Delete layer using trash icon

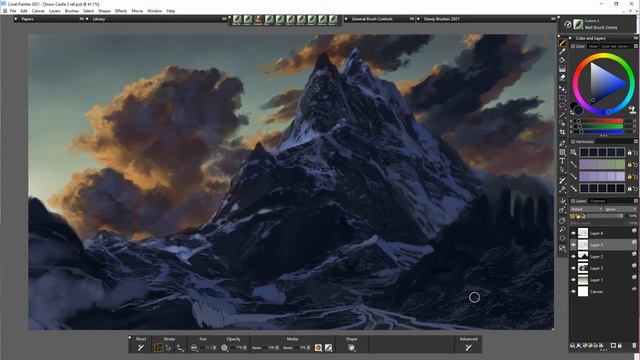tap(634, 345)
